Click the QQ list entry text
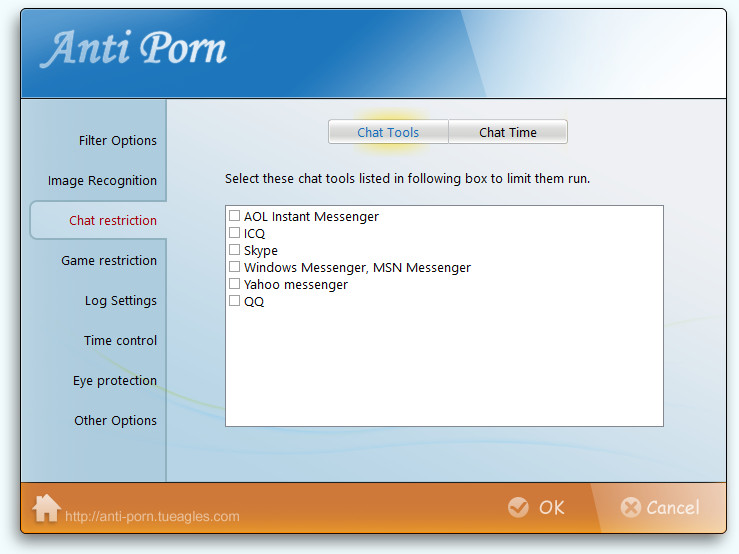 pyautogui.click(x=254, y=301)
